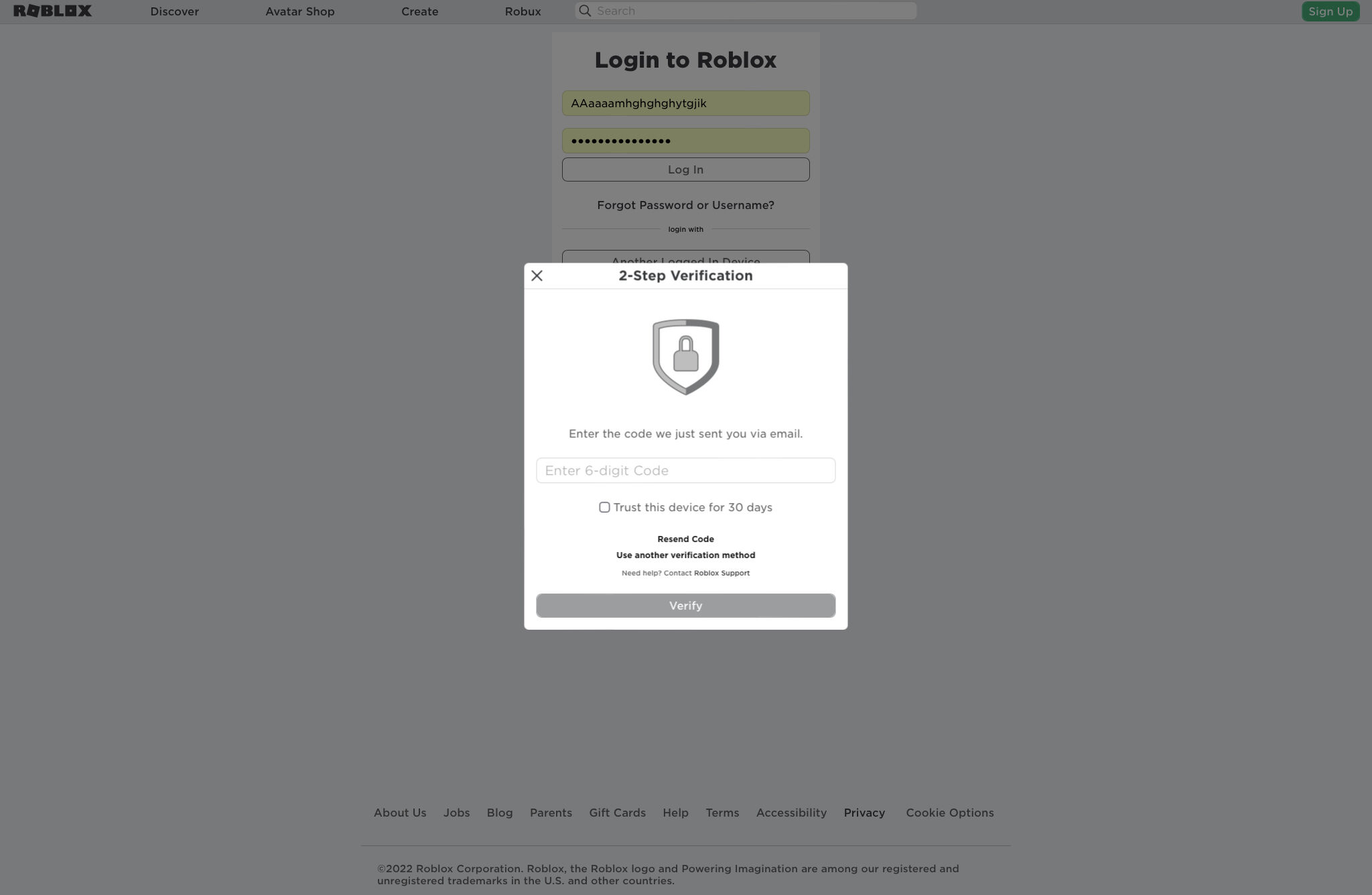Expand Use another verification method options

[685, 555]
